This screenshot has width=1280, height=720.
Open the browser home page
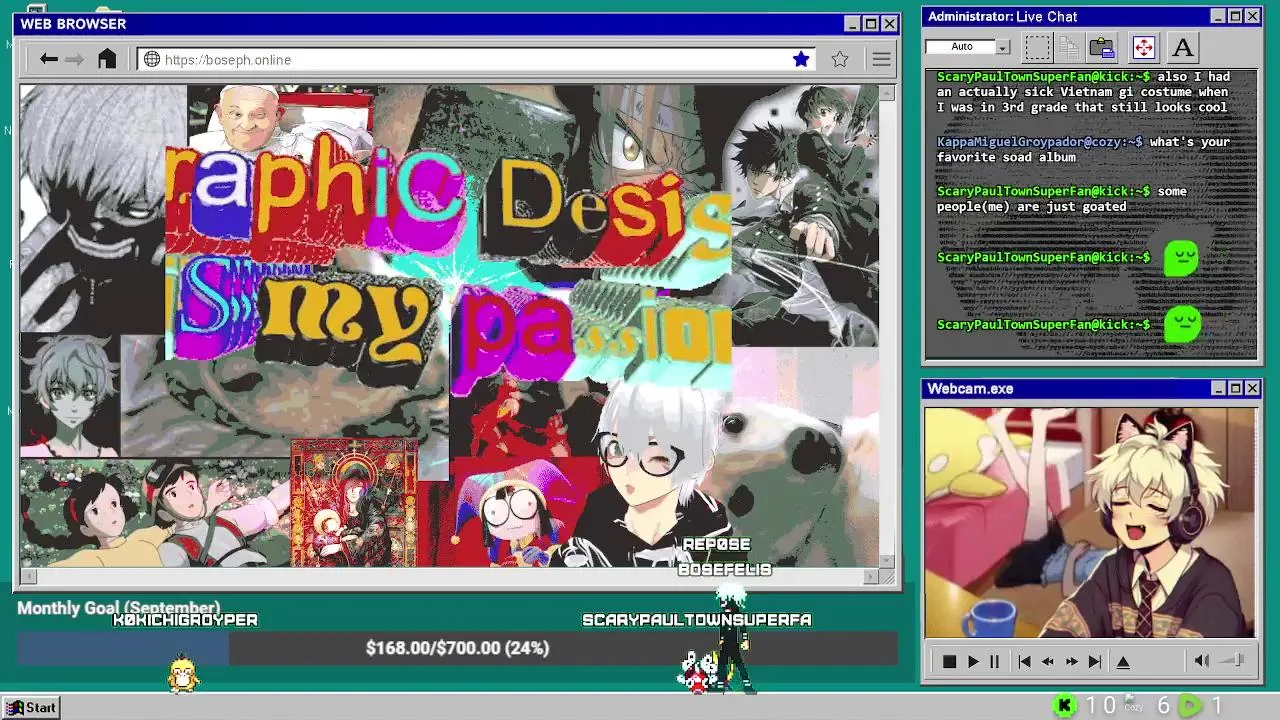[x=107, y=59]
